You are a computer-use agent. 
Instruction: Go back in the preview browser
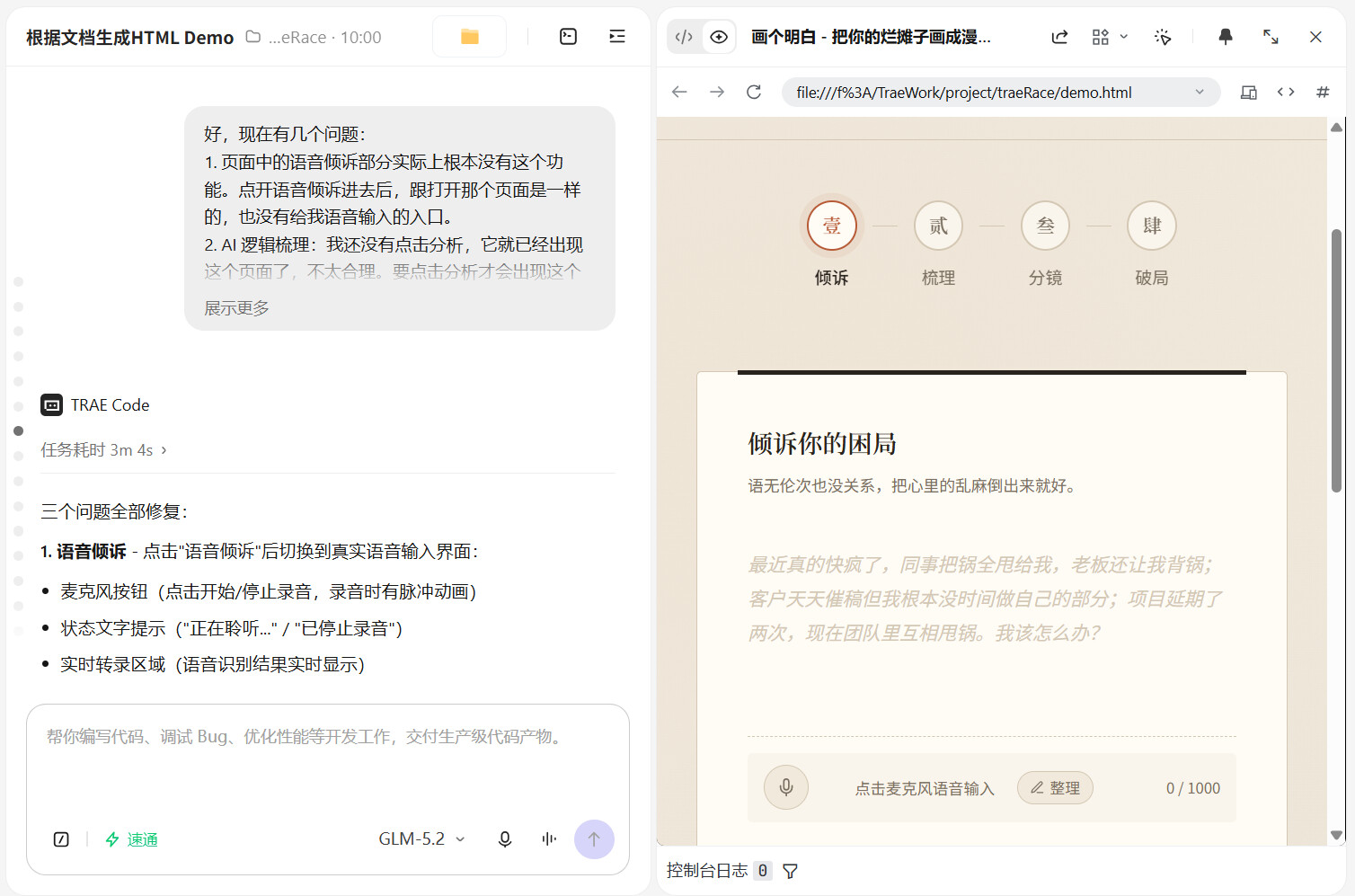(679, 92)
